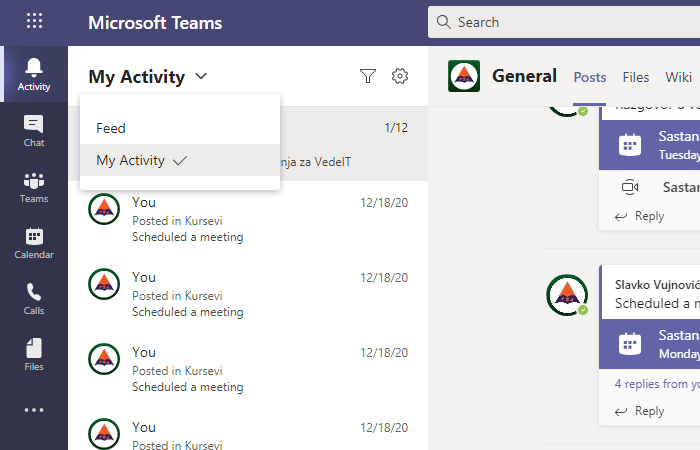Select Feed from the dropdown menu
700x450 pixels.
[111, 128]
